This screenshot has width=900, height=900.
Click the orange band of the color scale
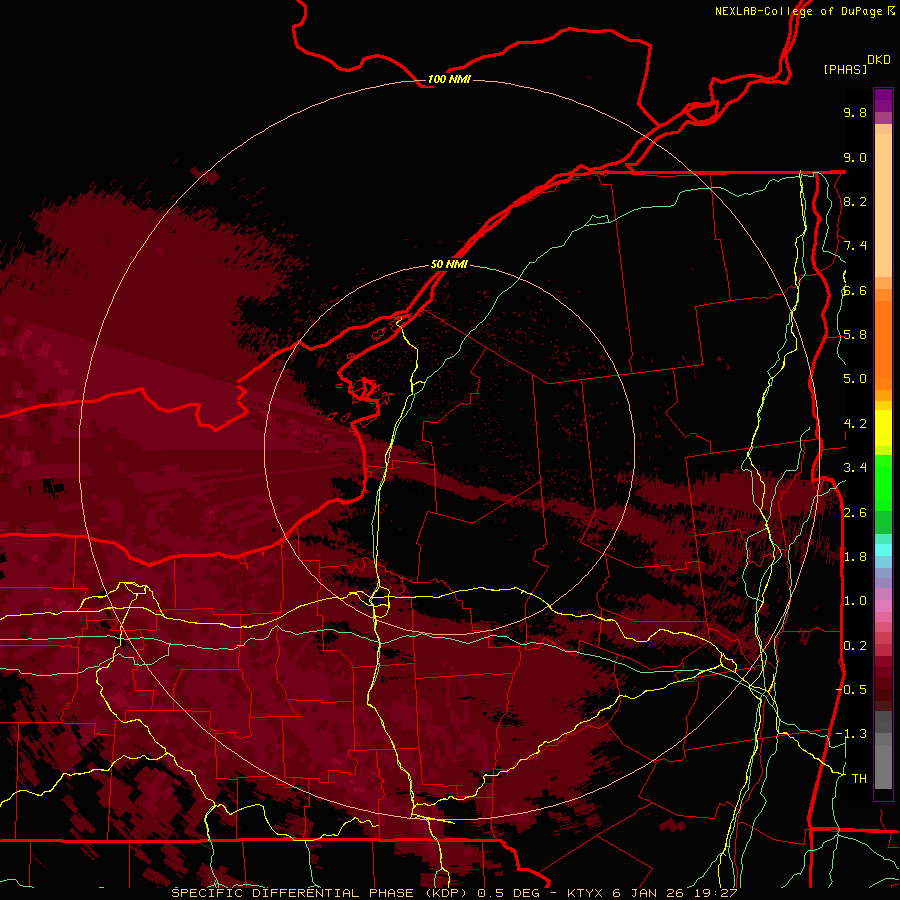883,344
